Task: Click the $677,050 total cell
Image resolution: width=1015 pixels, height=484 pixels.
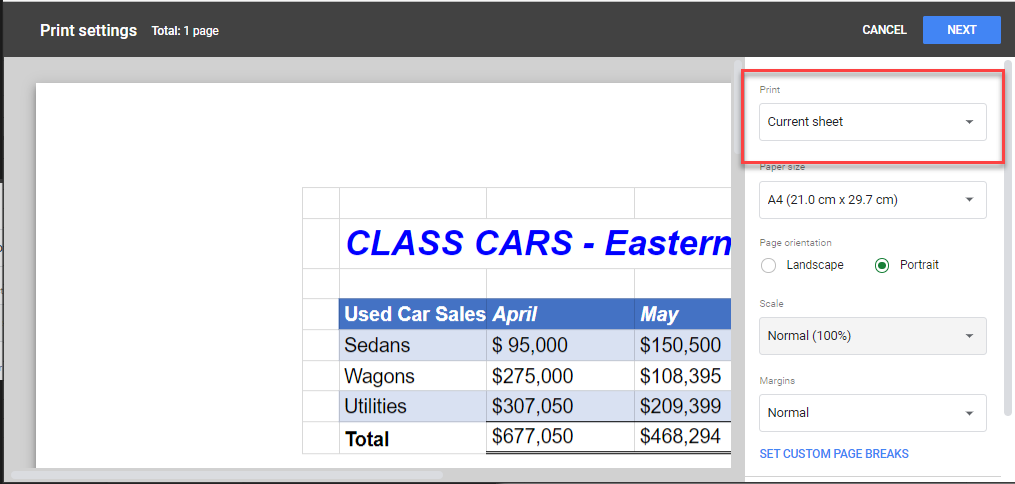Action: click(x=533, y=437)
